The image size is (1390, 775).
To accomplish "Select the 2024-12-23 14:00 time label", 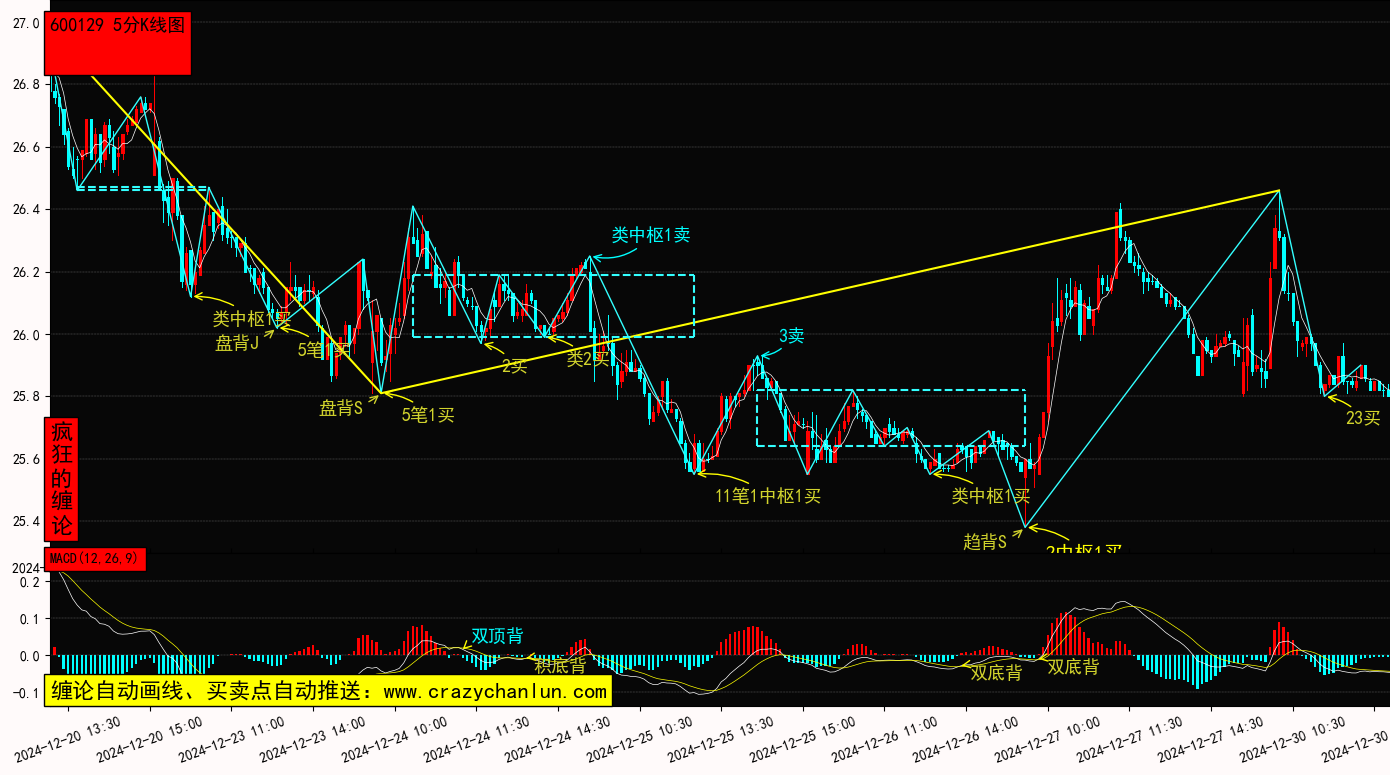I will (313, 739).
